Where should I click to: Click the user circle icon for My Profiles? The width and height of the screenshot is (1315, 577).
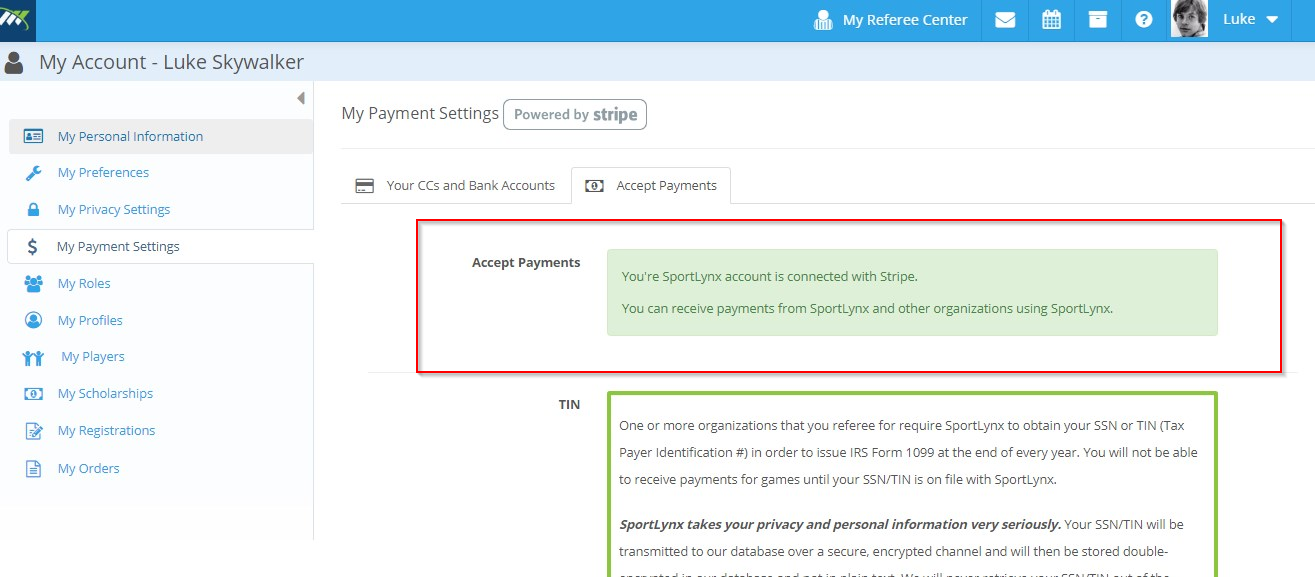(33, 320)
